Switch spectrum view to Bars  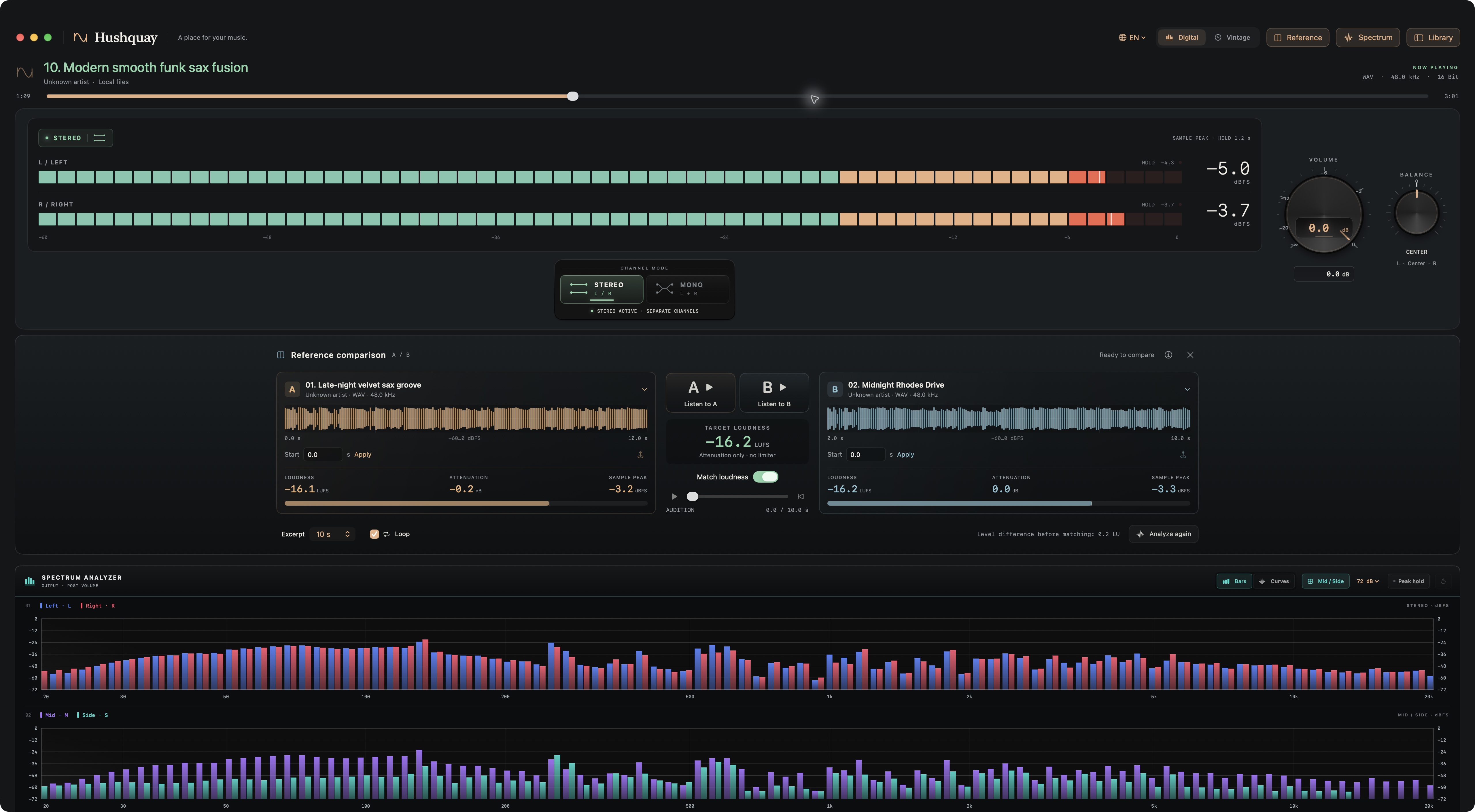click(1234, 581)
